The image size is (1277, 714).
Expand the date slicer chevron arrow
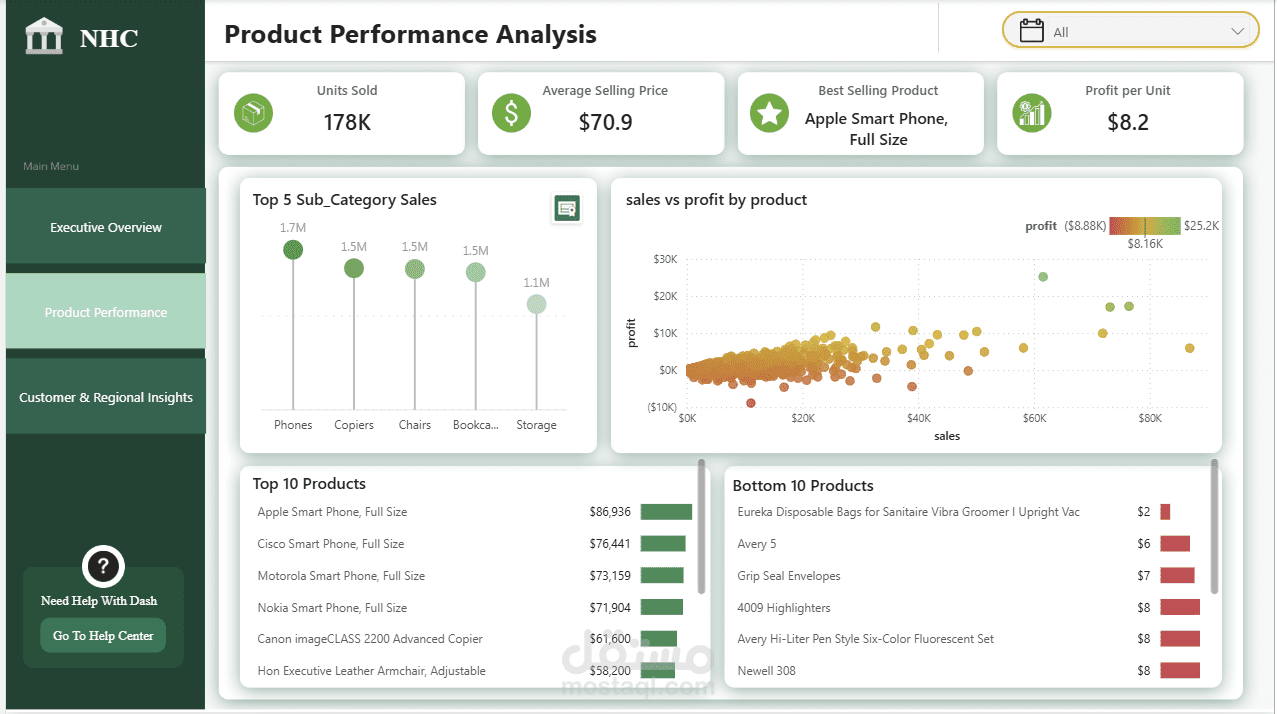click(x=1237, y=32)
